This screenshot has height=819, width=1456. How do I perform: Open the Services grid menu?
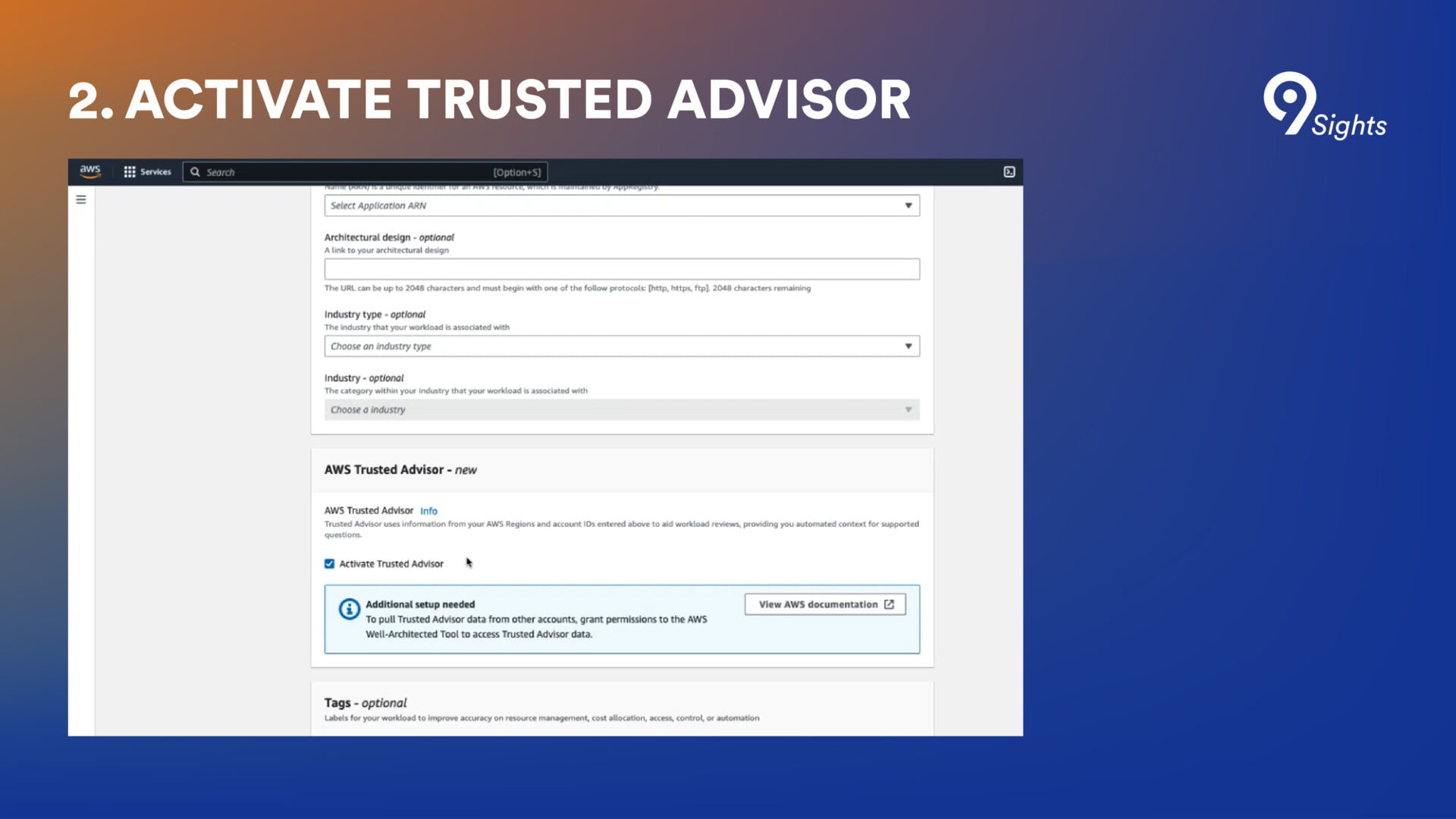pos(130,172)
